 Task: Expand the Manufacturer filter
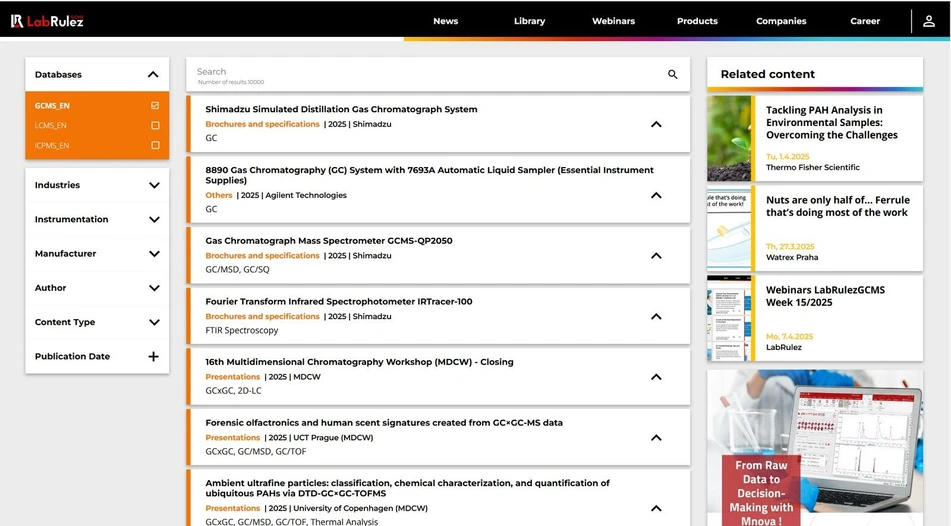point(154,254)
